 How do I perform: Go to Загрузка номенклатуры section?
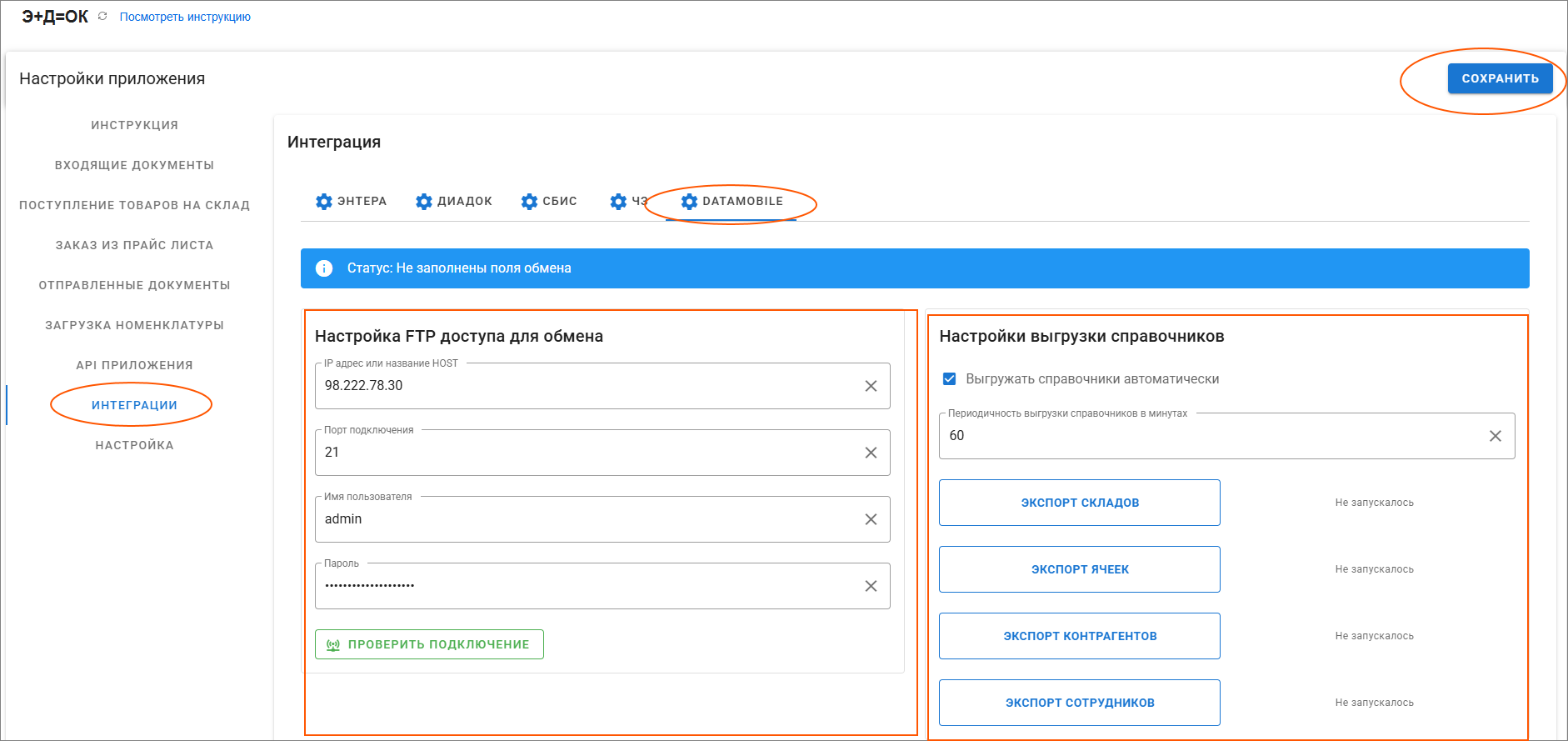[134, 325]
